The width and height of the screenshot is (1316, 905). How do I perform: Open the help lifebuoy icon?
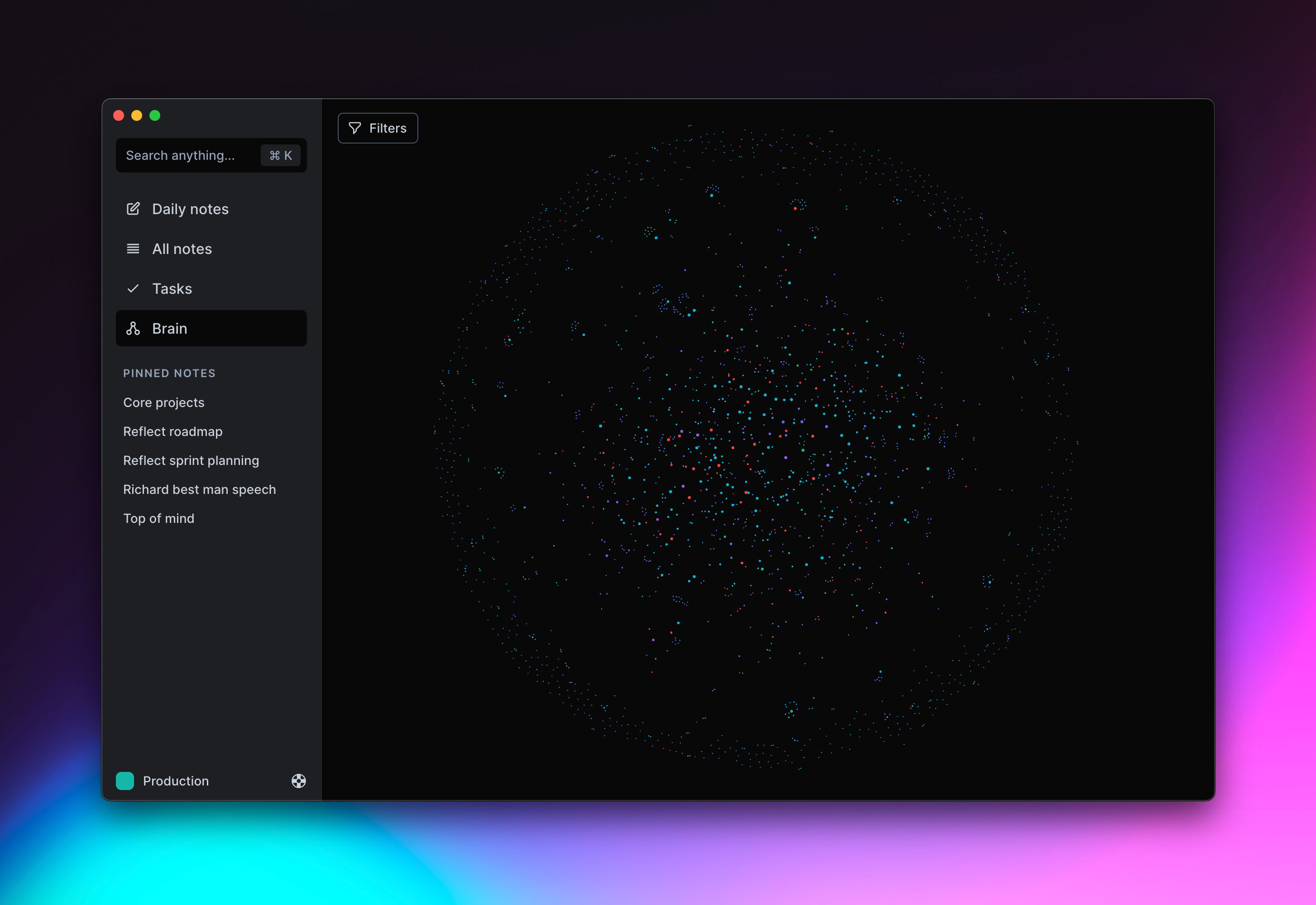pos(299,781)
